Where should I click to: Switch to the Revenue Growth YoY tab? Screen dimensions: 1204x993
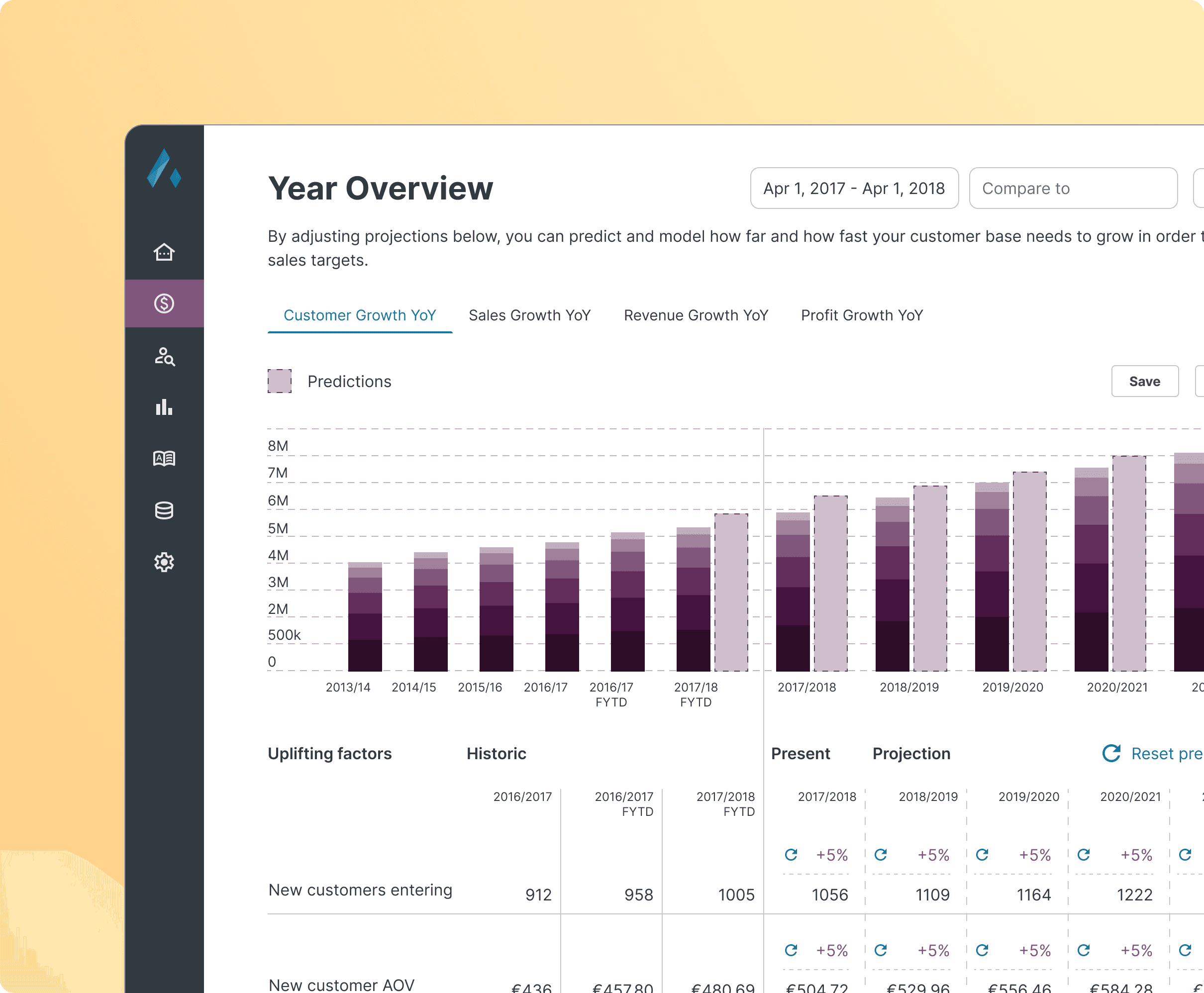click(x=696, y=315)
